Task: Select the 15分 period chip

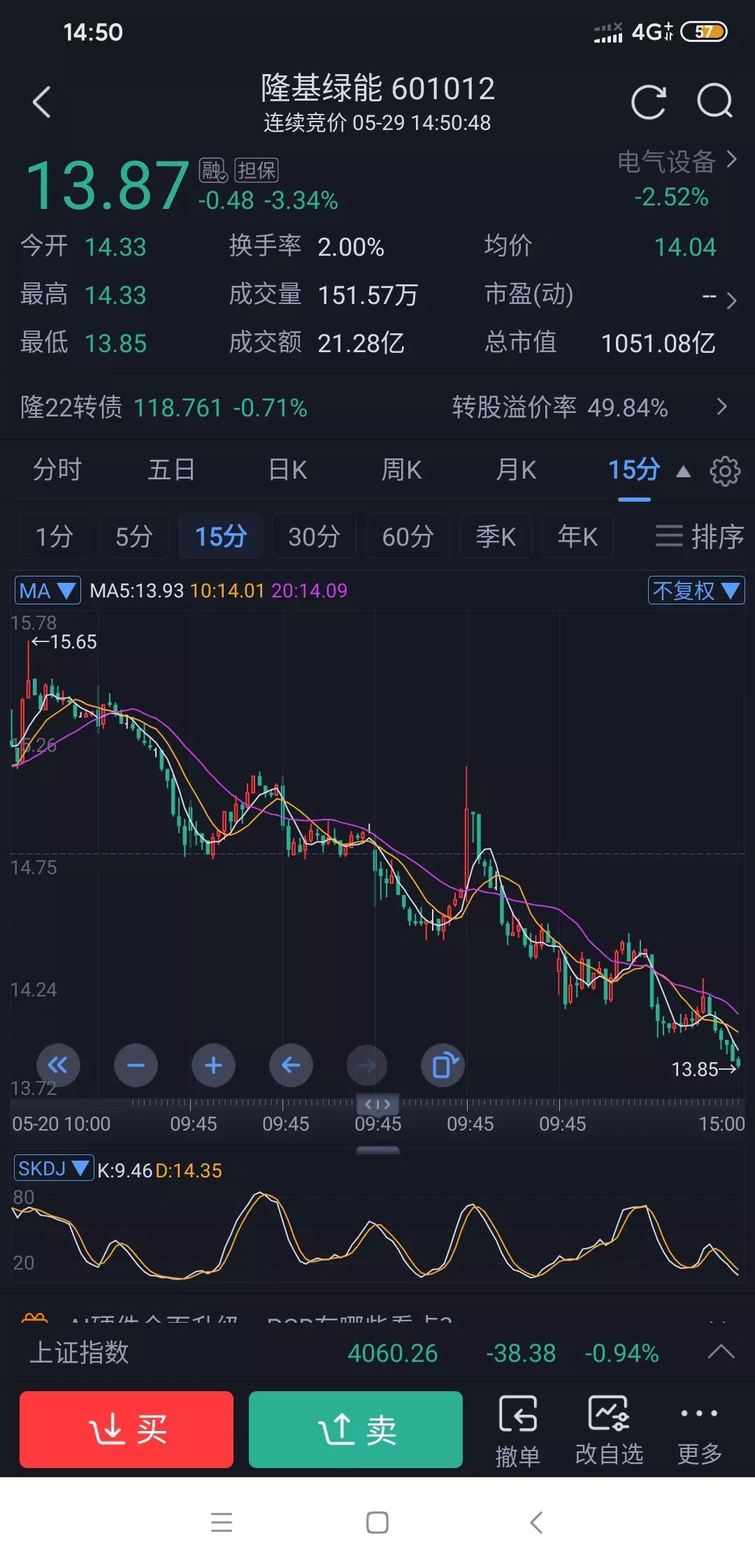Action: [x=221, y=536]
